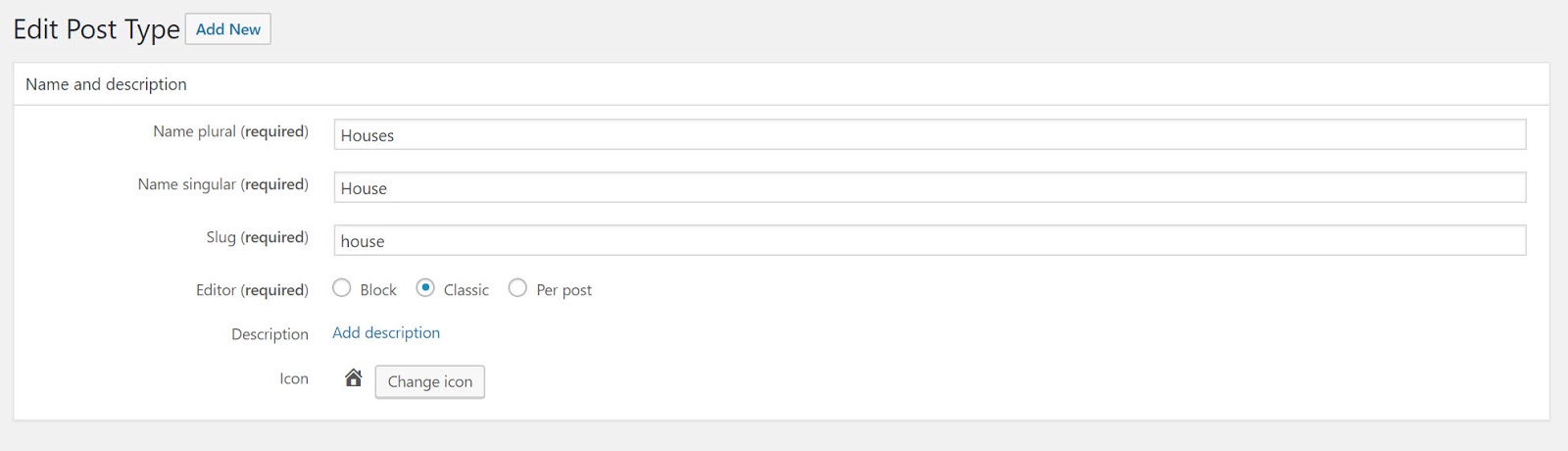Open the Change icon dialog button
Image resolution: width=1568 pixels, height=451 pixels.
point(429,381)
